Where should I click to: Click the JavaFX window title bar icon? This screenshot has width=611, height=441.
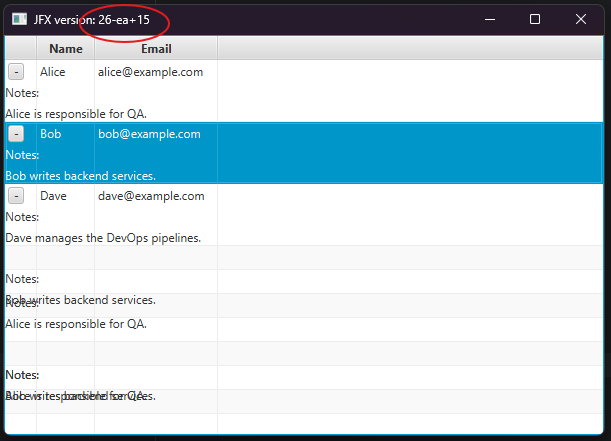(x=19, y=19)
